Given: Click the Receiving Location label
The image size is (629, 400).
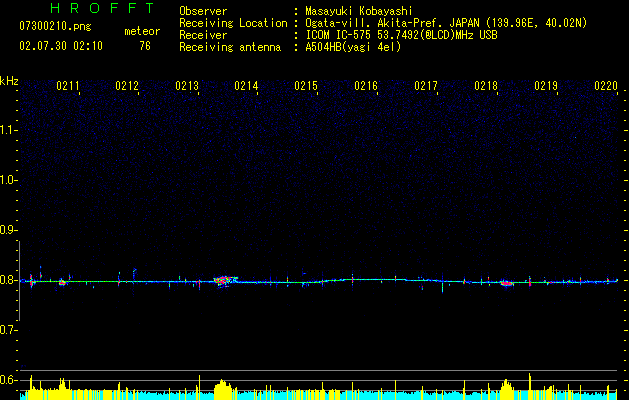Looking at the screenshot, I should tap(233, 23).
